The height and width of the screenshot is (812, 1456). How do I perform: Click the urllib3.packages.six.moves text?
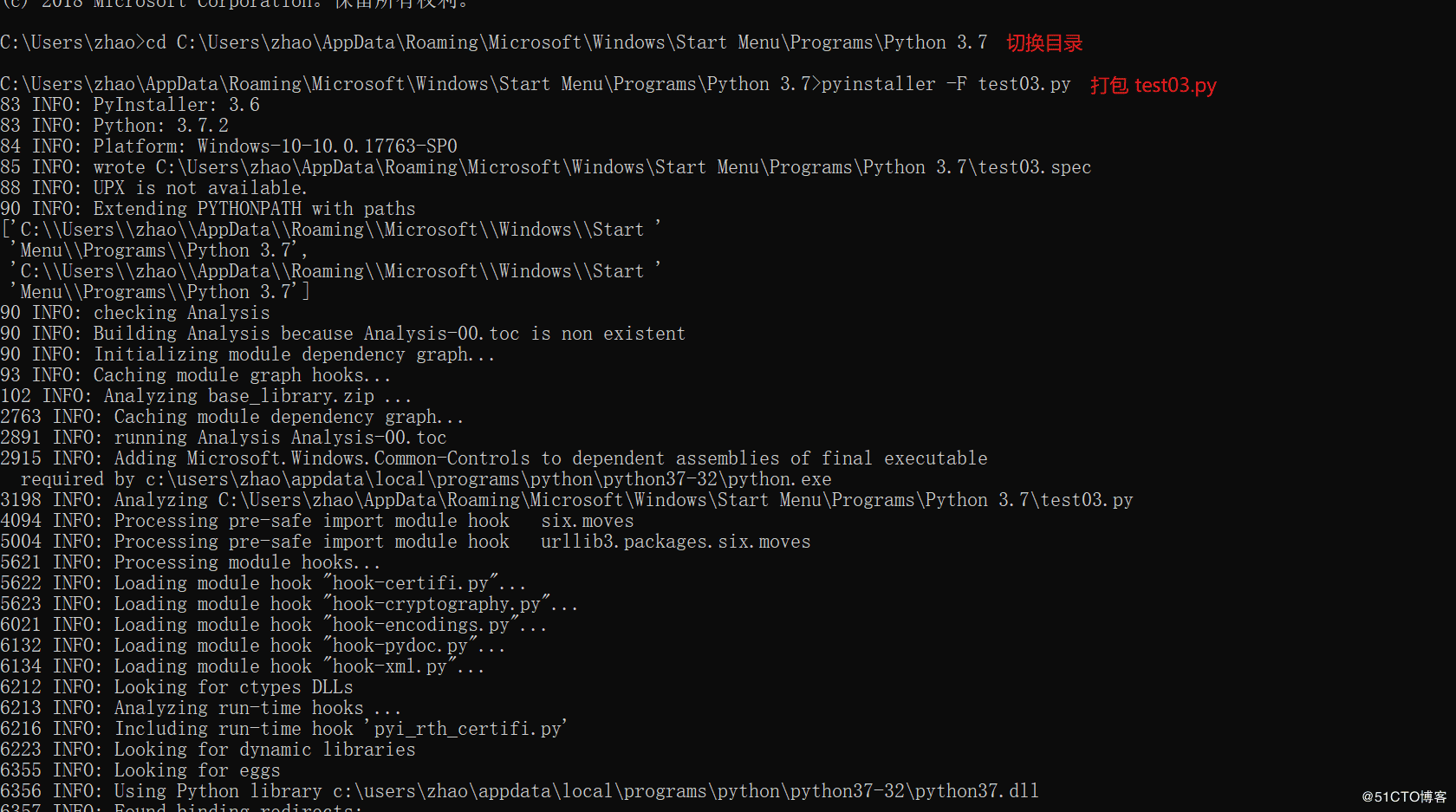coord(675,542)
